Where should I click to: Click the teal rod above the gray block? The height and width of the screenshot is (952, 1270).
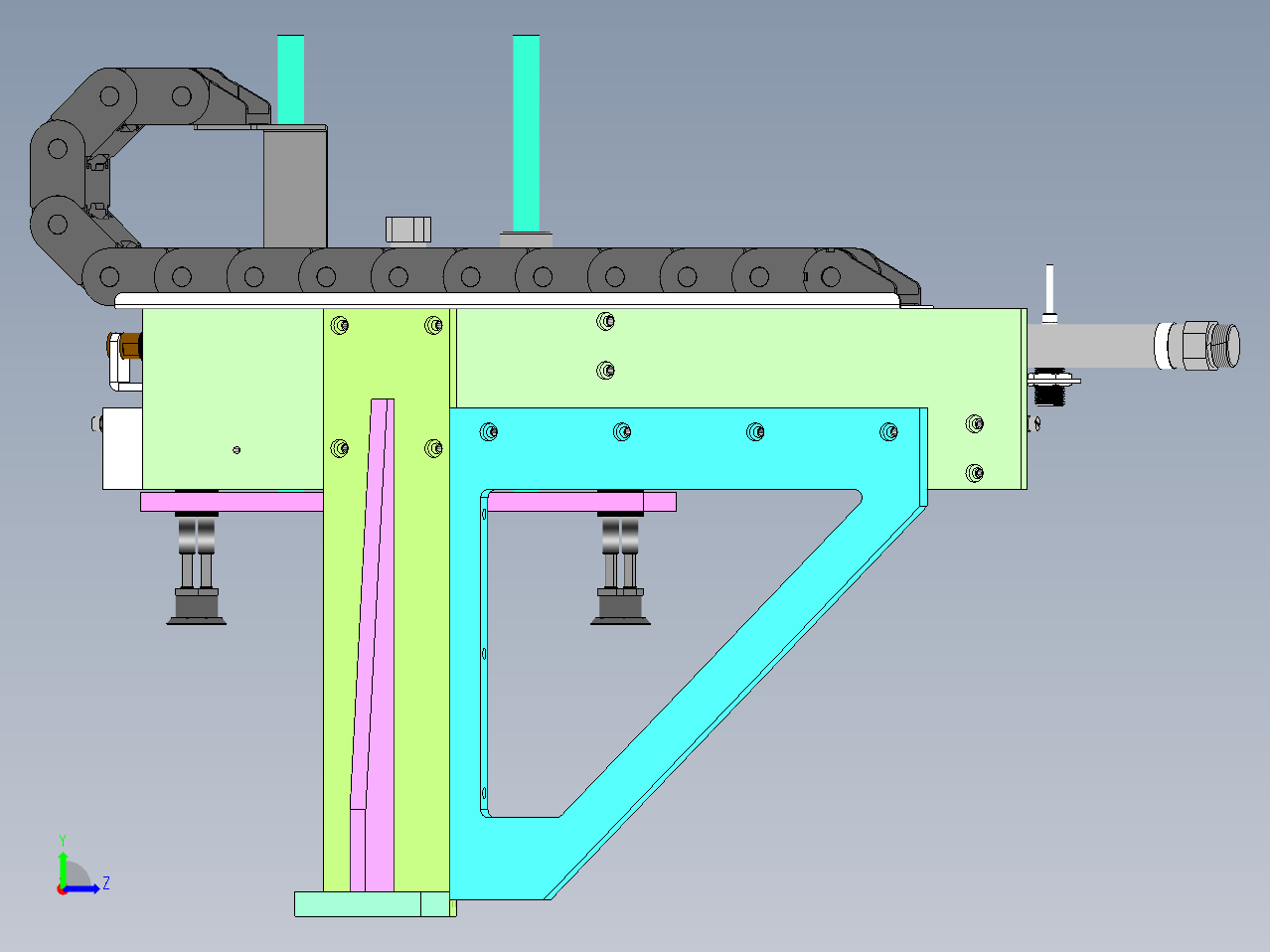290,79
